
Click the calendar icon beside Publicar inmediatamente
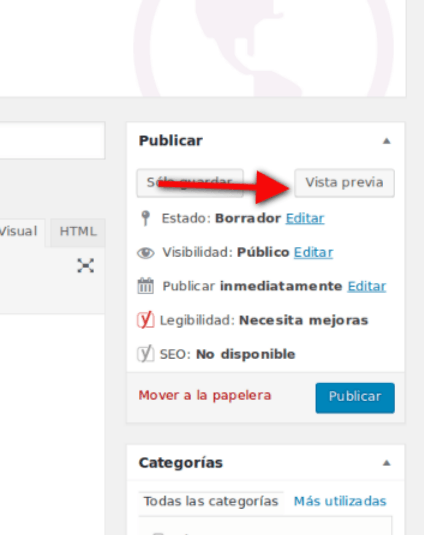coord(146,286)
